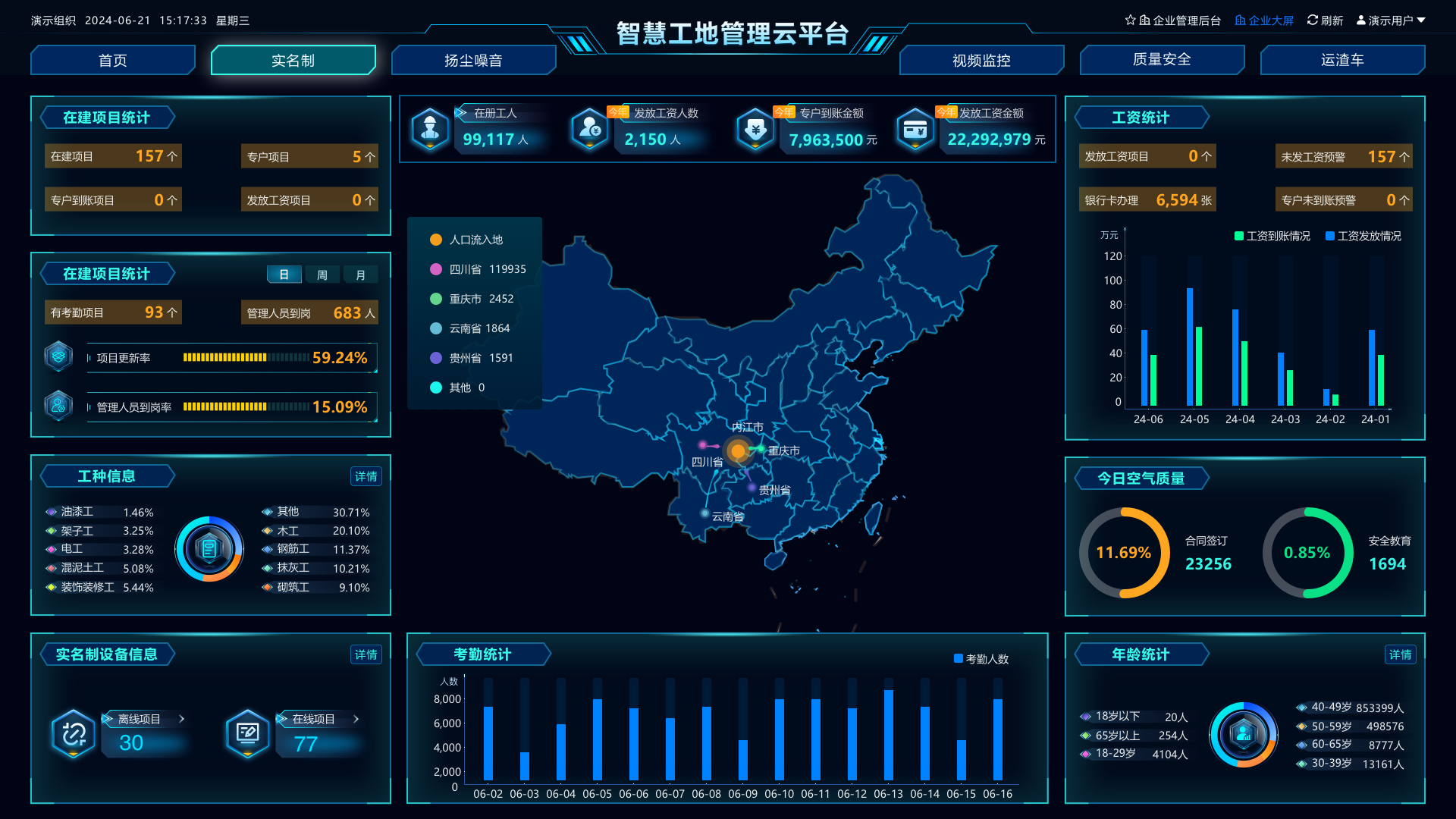Open 详情 in 工种信息 panel
Viewport: 1456px width, 819px height.
pyautogui.click(x=366, y=476)
